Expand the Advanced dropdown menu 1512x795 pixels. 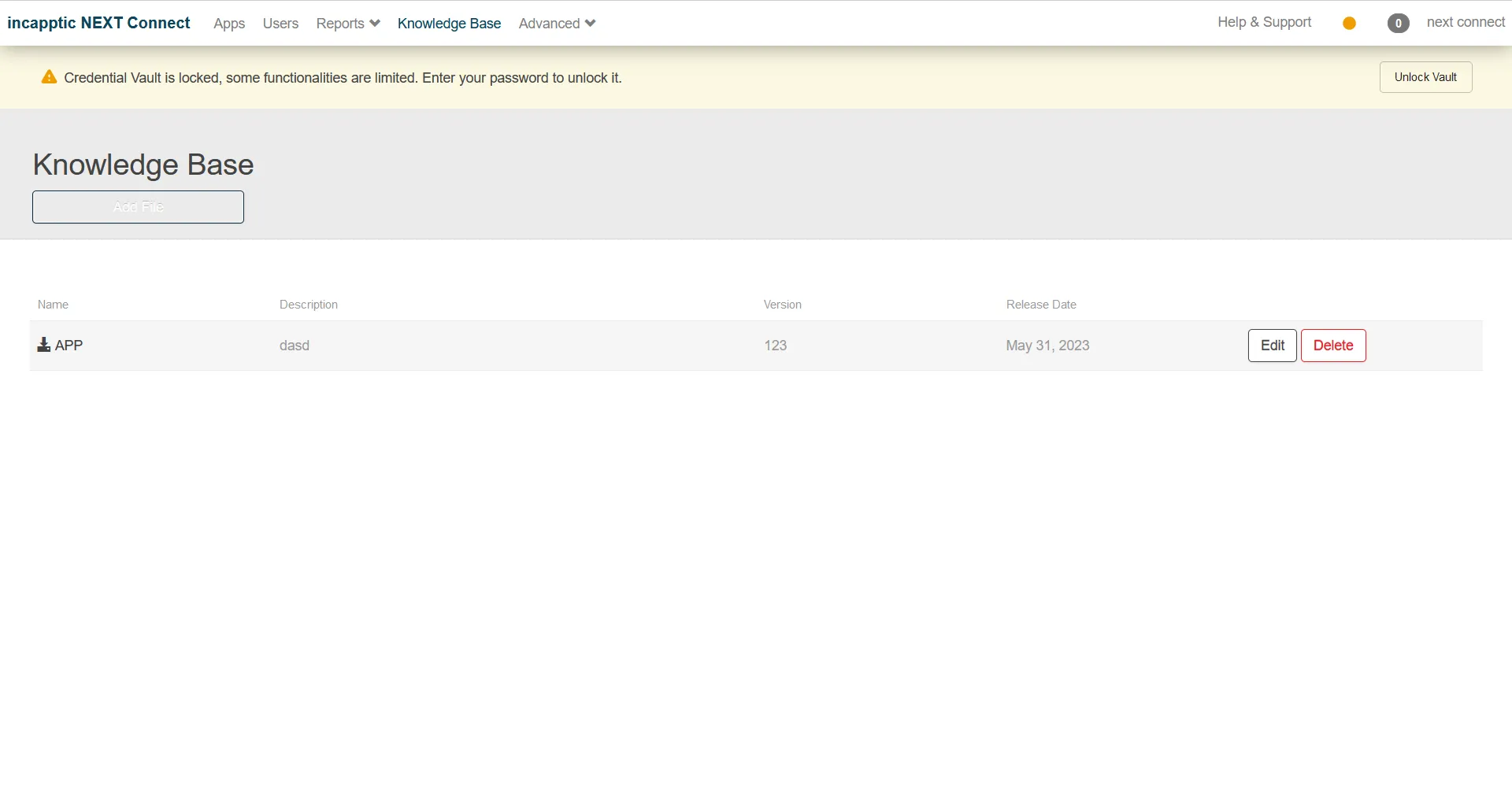[557, 24]
